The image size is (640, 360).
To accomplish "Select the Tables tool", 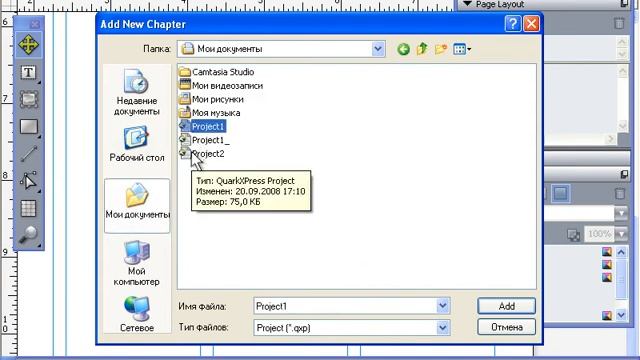I will click(x=29, y=208).
